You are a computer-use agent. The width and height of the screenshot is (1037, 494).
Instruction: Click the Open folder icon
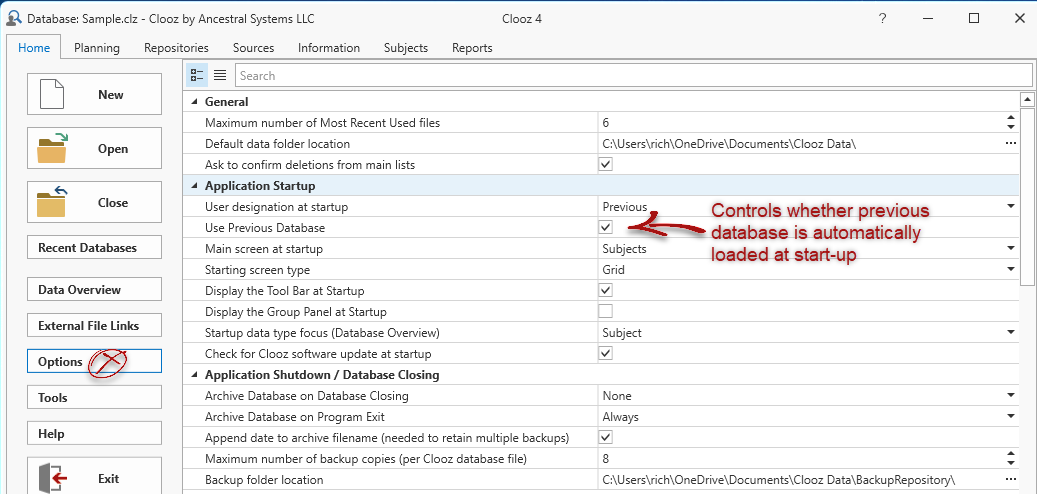click(x=52, y=149)
